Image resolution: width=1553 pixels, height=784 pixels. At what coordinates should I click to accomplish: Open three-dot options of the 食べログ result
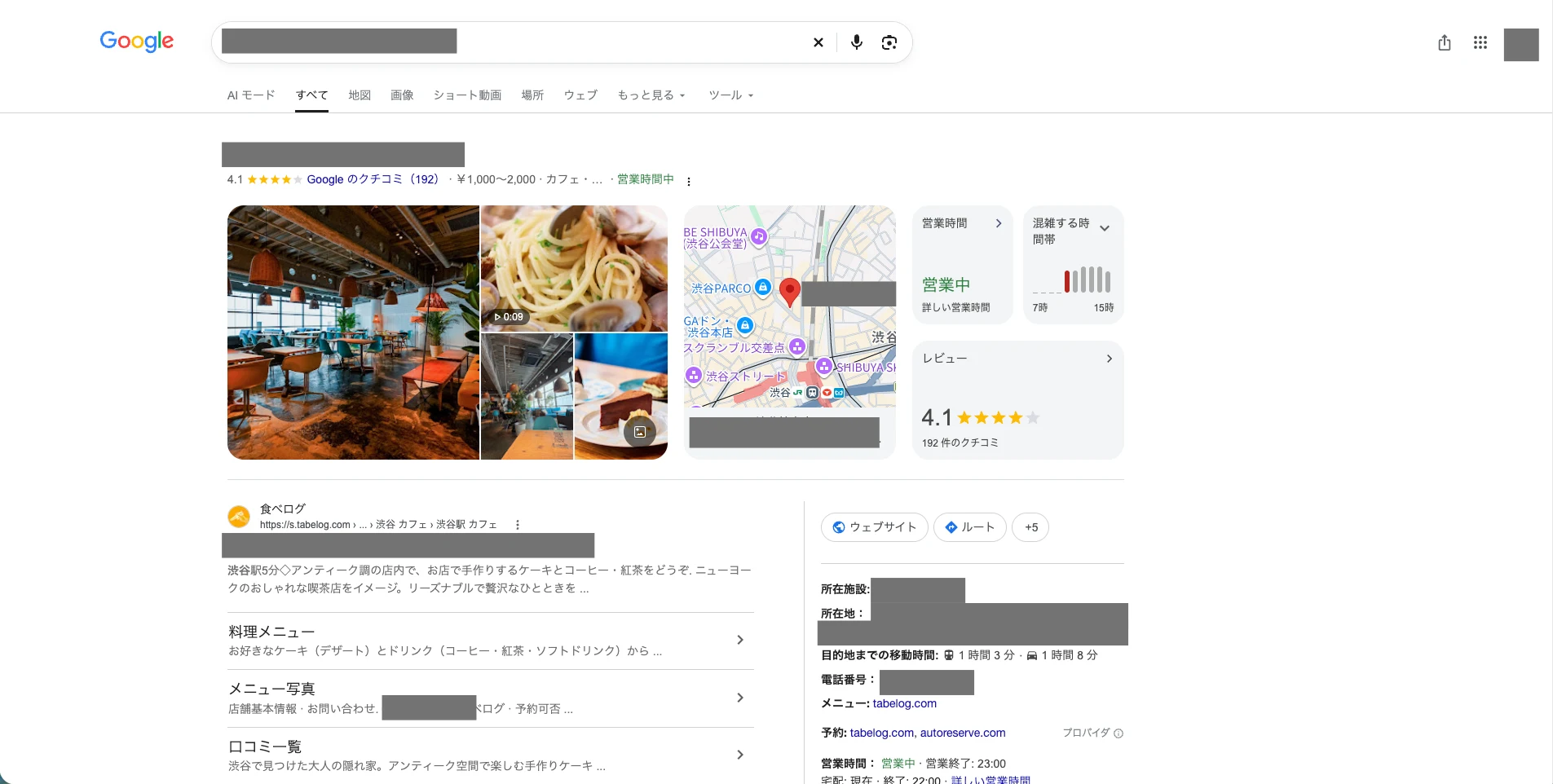tap(518, 525)
